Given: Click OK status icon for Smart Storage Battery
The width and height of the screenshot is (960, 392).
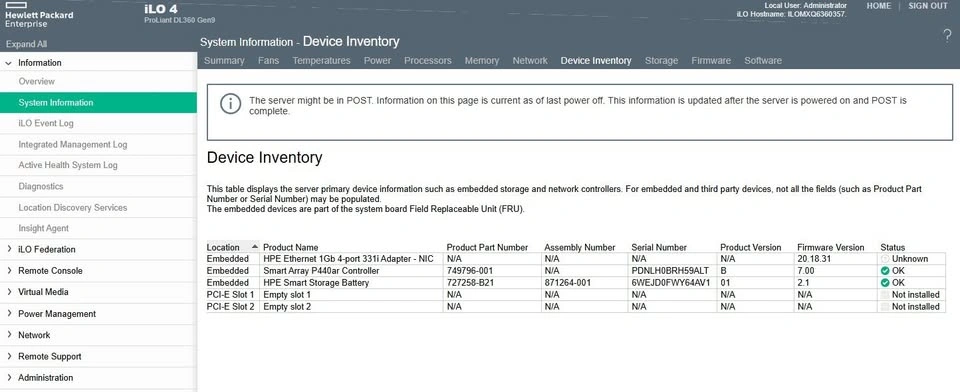Looking at the screenshot, I should point(885,283).
